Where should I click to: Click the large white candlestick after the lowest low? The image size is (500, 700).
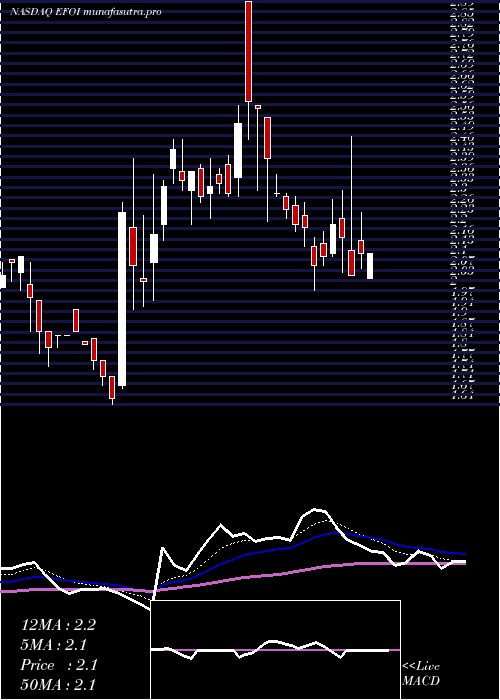122,299
